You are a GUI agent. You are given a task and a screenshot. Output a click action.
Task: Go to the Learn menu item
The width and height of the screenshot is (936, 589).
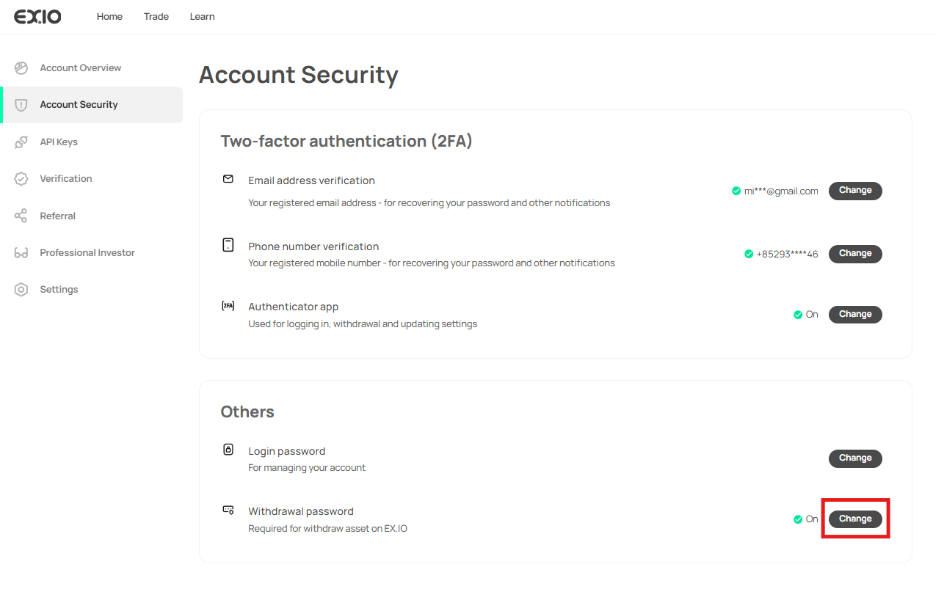[202, 17]
